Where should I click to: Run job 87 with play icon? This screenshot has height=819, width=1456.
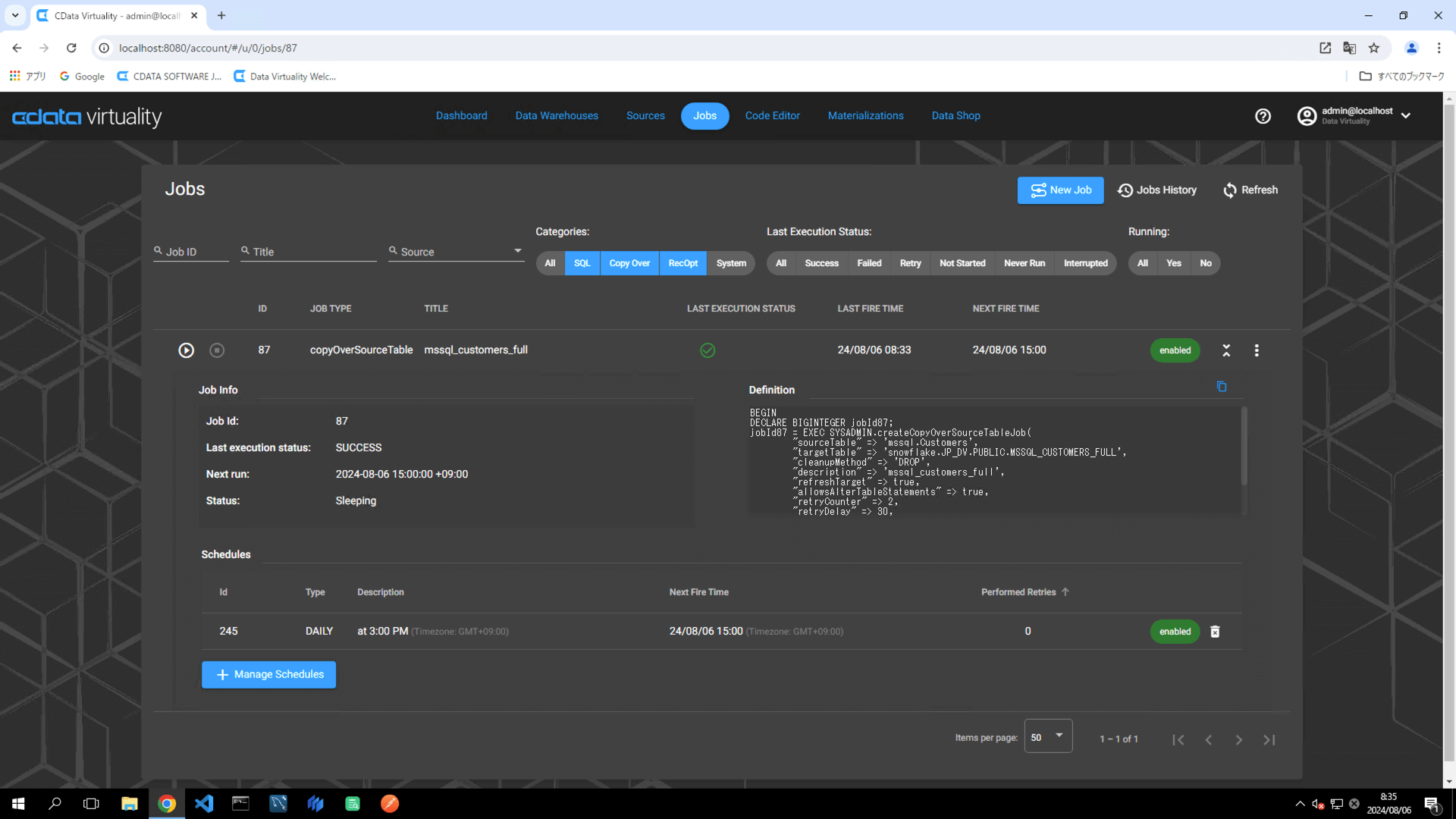tap(186, 350)
